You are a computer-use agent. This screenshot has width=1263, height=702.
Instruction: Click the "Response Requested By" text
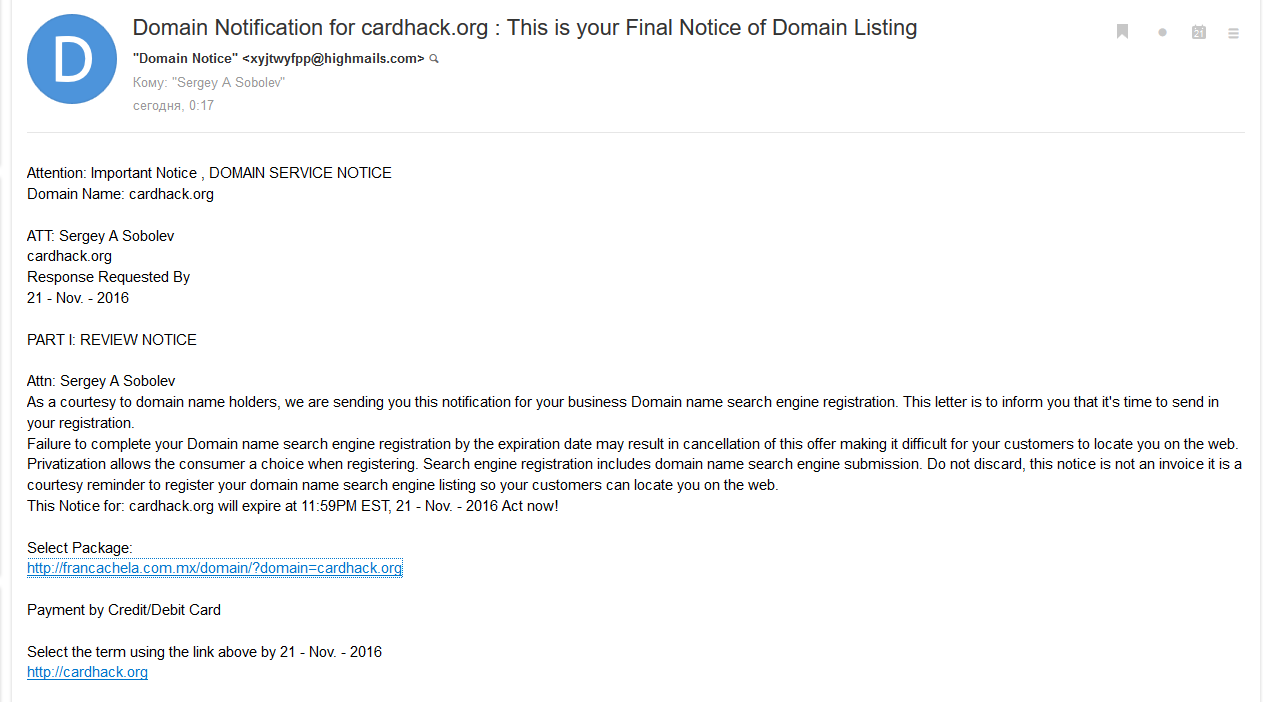[x=108, y=277]
